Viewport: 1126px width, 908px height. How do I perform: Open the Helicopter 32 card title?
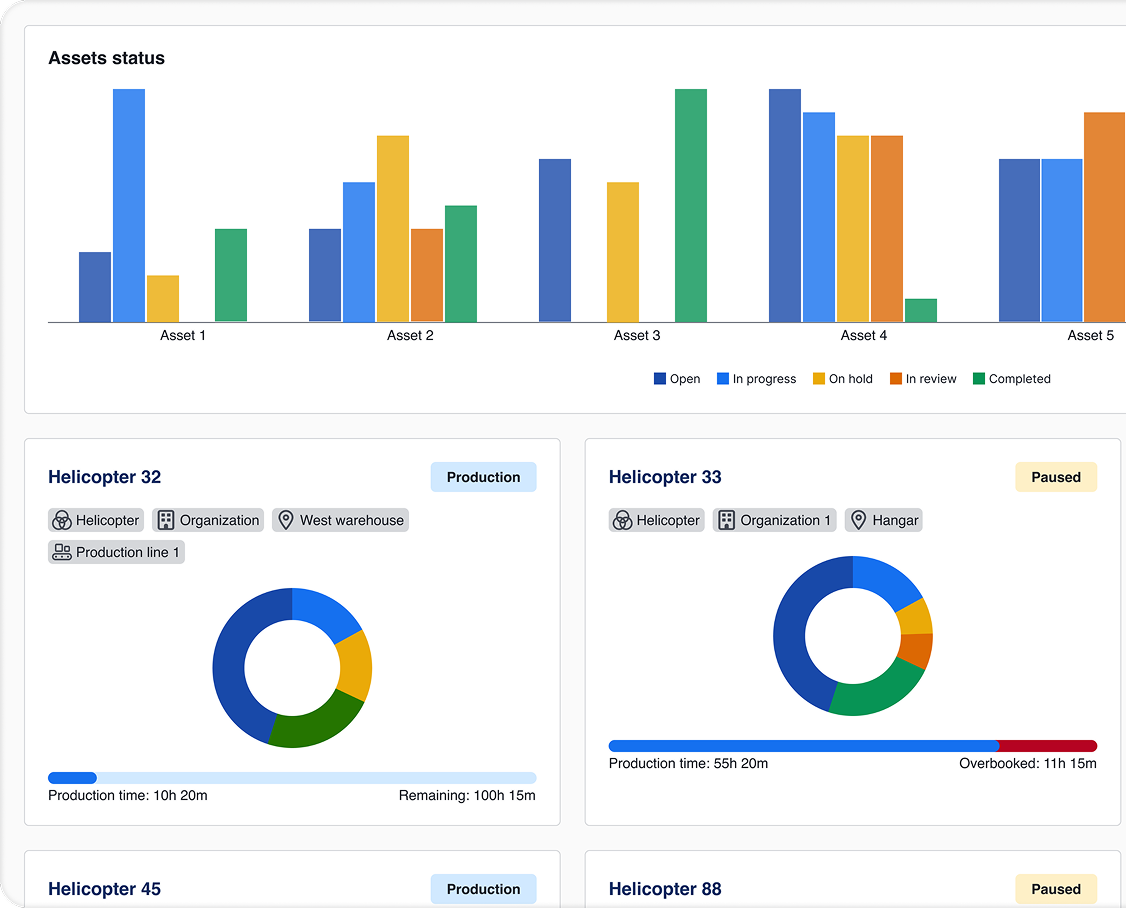(104, 477)
